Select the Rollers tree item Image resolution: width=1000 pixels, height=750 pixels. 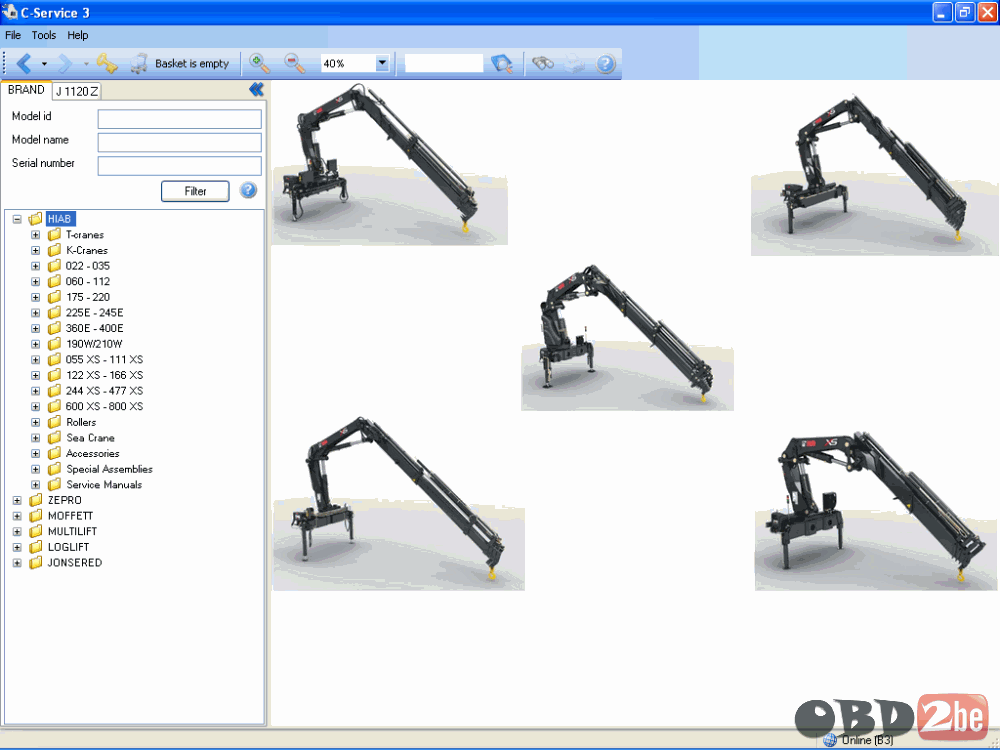coord(81,422)
